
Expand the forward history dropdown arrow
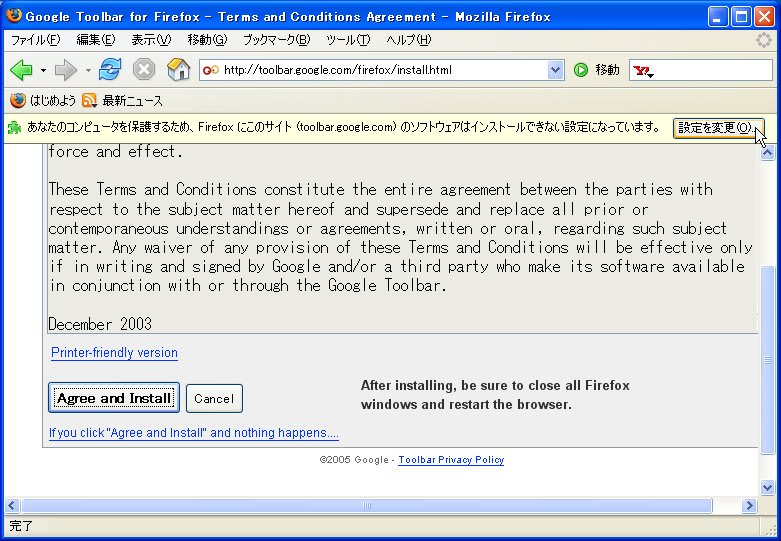click(88, 71)
